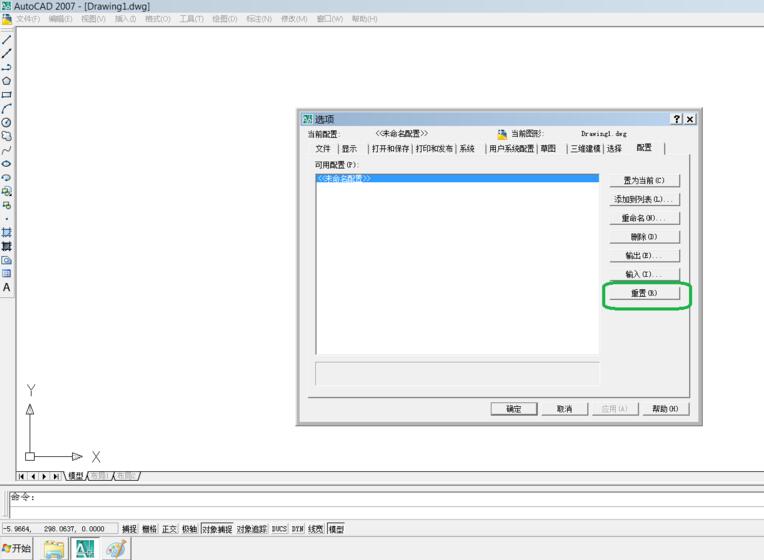This screenshot has height=560, width=764.
Task: Click 取消 button in 选项 dialog
Action: click(x=564, y=409)
